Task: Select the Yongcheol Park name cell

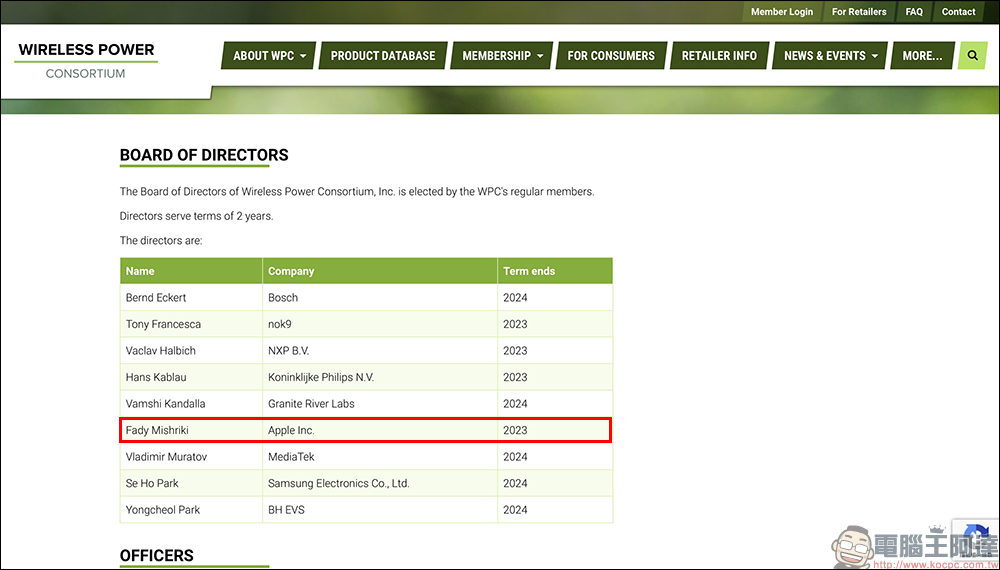Action: point(191,510)
